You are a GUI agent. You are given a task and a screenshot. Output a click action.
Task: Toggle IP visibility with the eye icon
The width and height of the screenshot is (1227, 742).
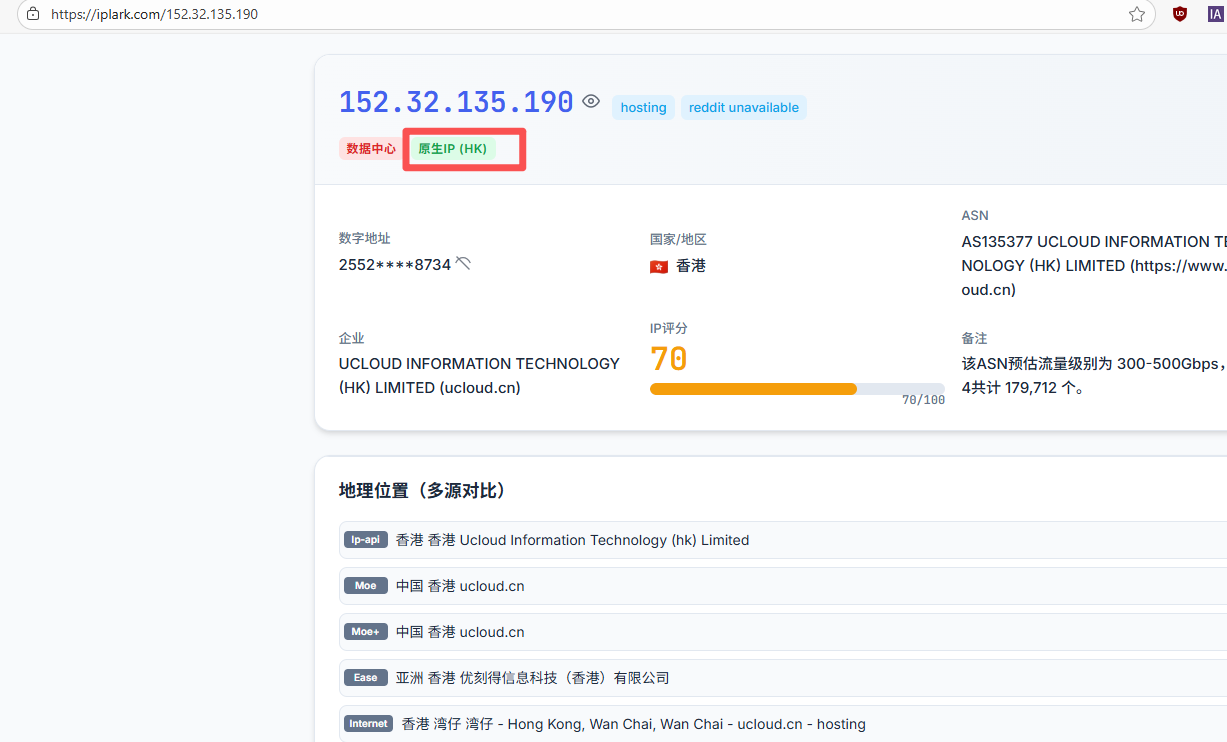pyautogui.click(x=591, y=101)
